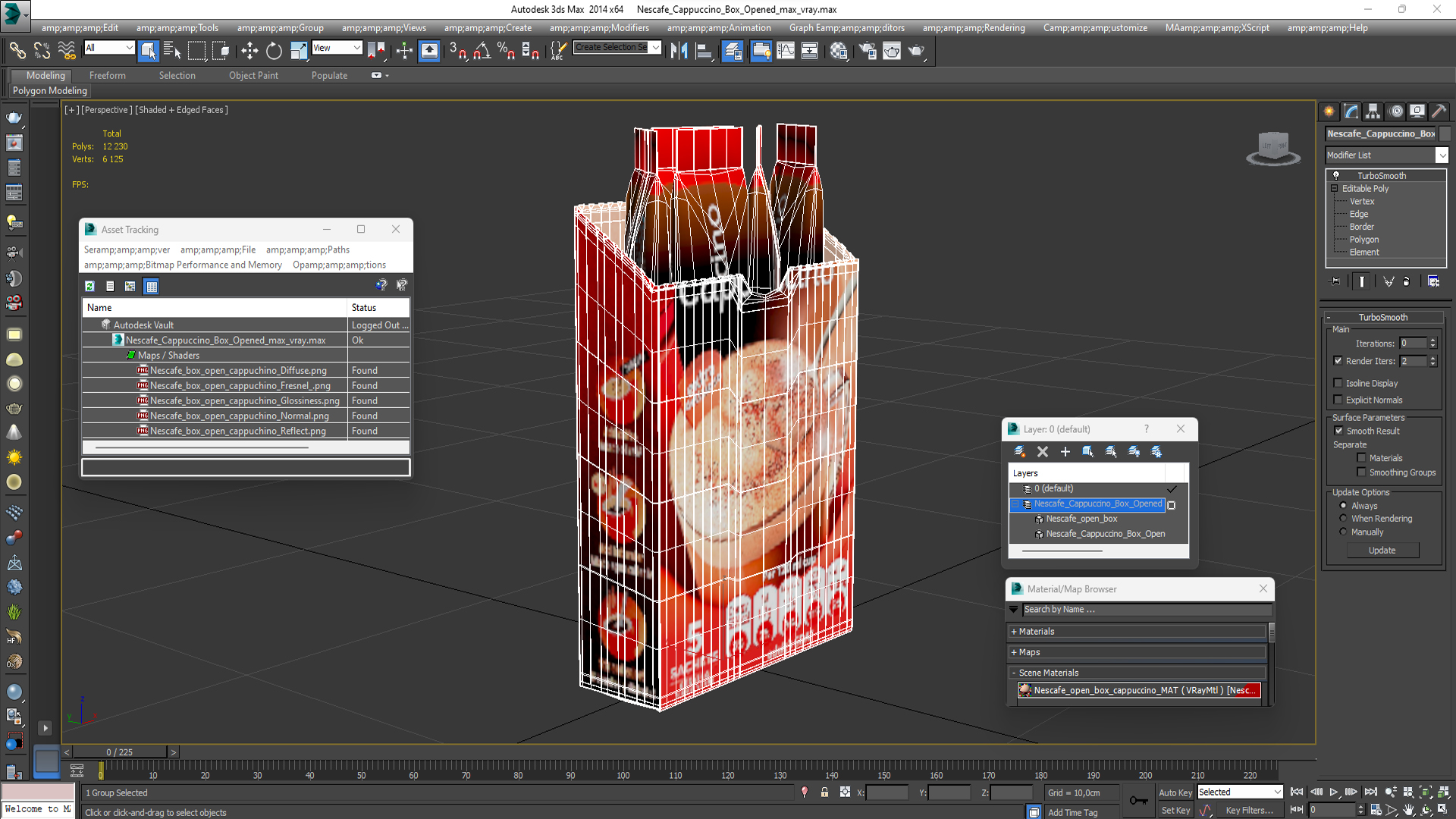
Task: Switch to Object Paint ribbon tab
Action: 253,75
